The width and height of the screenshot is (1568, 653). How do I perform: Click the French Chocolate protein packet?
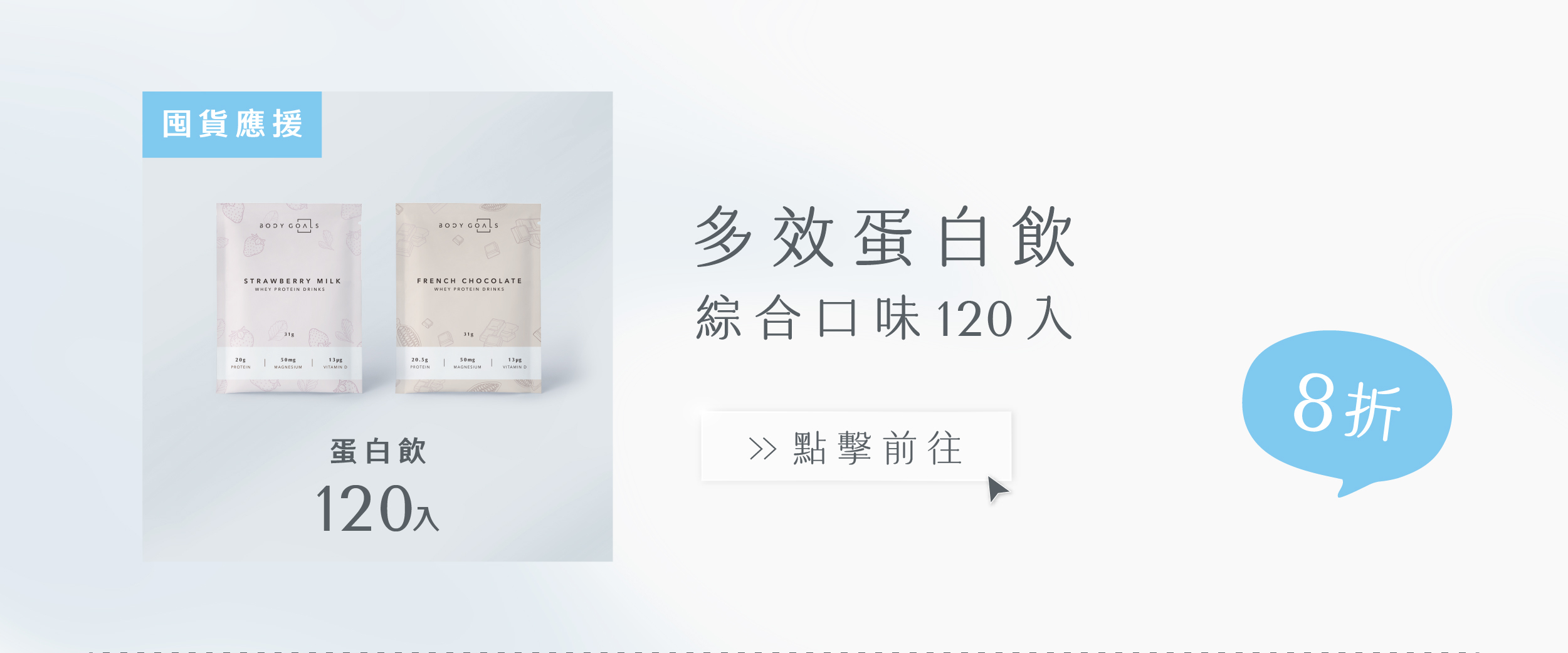coord(468,298)
